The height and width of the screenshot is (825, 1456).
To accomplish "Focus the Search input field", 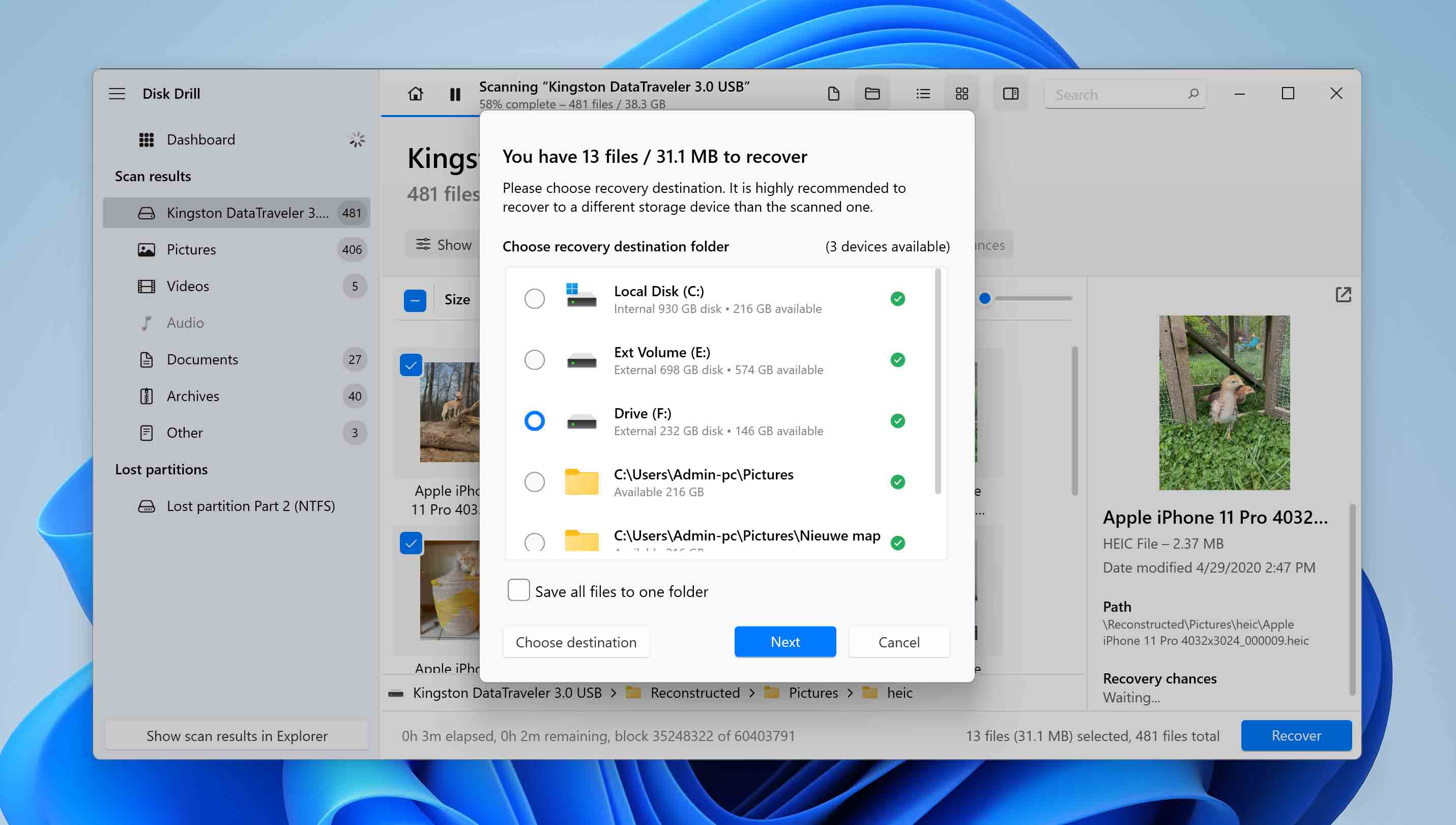I will point(1125,94).
